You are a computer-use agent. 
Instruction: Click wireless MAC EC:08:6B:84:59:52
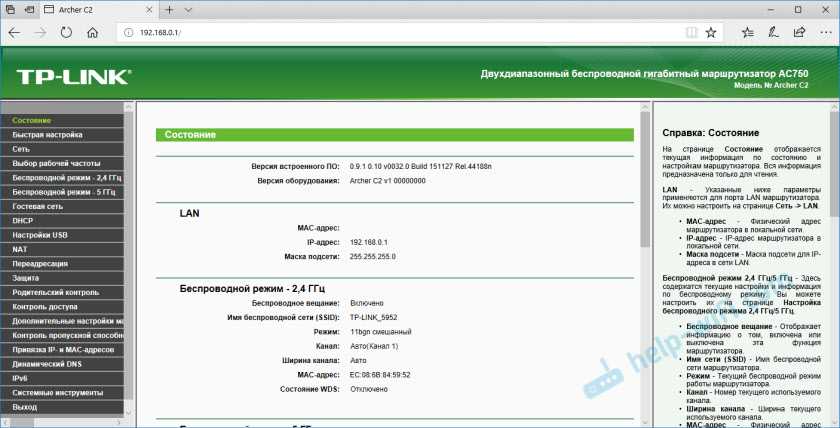[380, 375]
